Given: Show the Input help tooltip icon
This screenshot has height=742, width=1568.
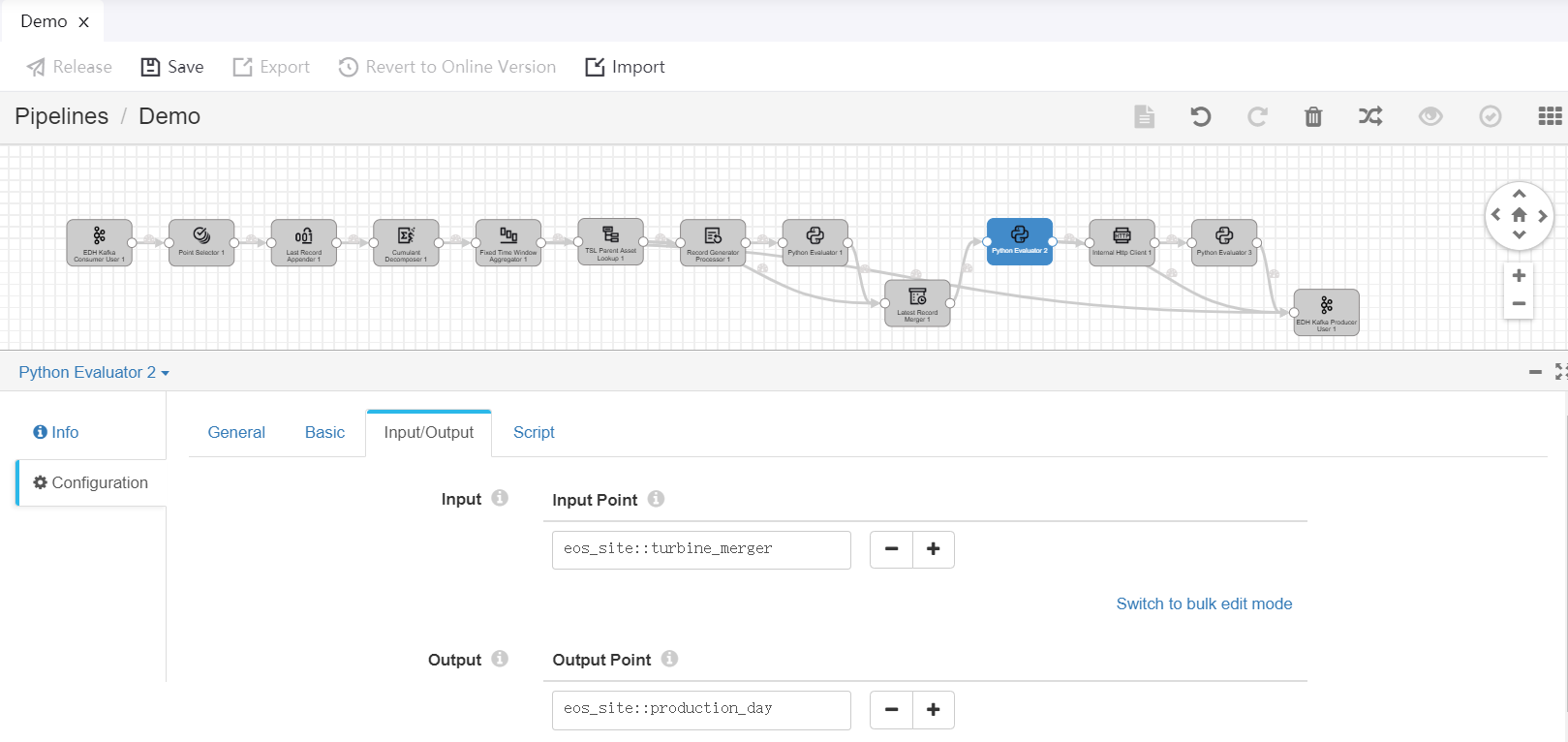Looking at the screenshot, I should [500, 498].
